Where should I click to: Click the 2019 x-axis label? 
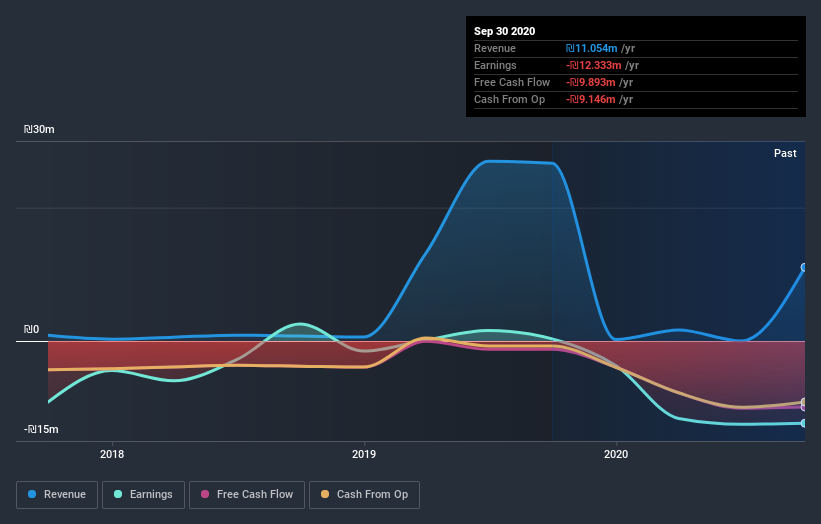click(364, 454)
